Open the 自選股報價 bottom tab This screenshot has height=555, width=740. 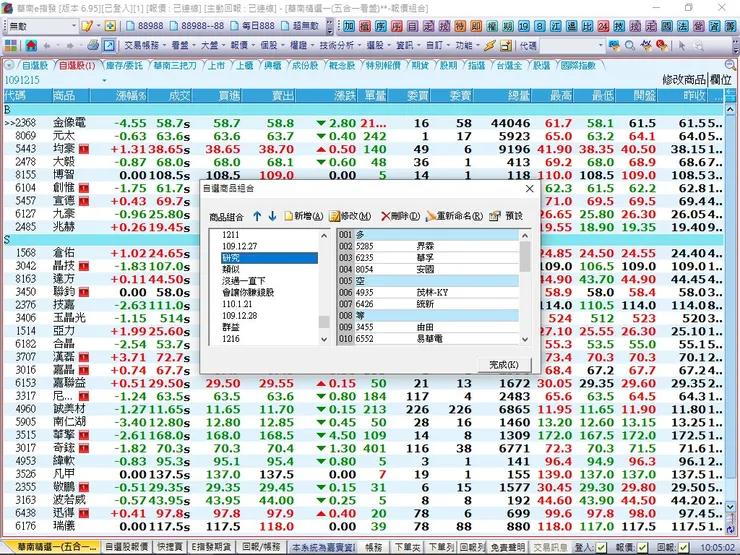126,547
